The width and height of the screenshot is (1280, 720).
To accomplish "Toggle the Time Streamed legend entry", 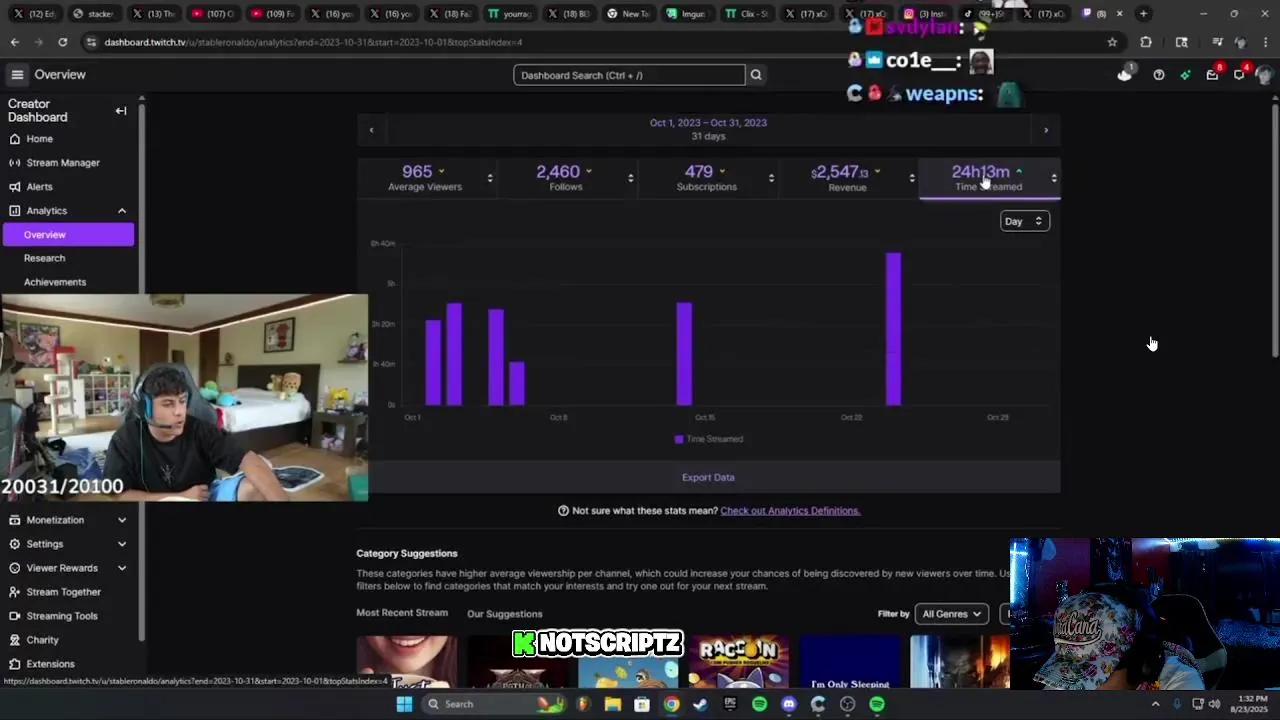I will tap(708, 439).
